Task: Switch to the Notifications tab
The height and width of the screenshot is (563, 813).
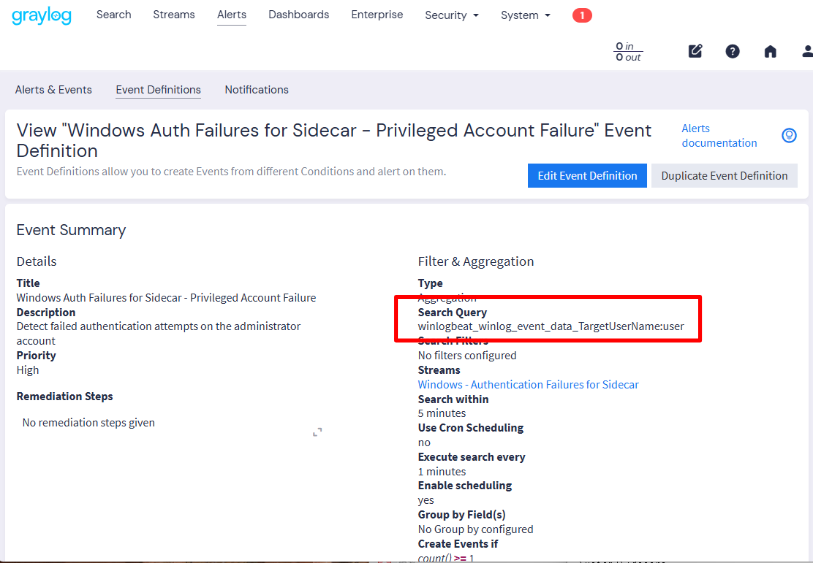Action: click(257, 90)
